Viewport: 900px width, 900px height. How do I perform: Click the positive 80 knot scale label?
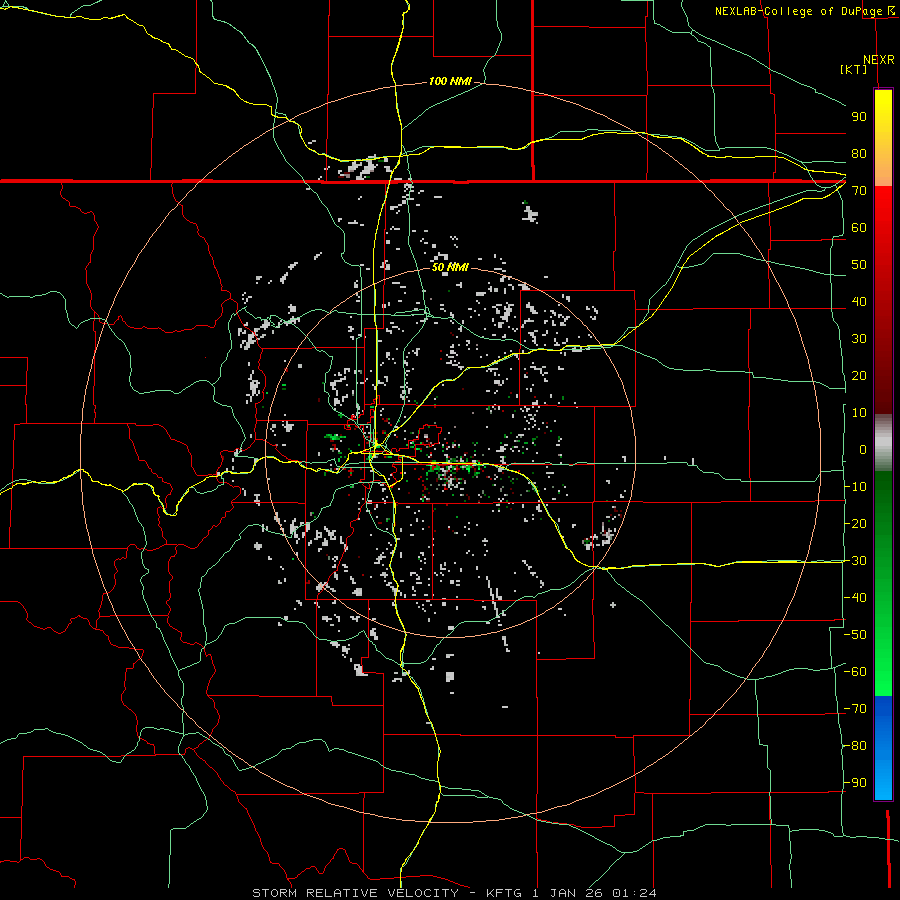[x=859, y=154]
